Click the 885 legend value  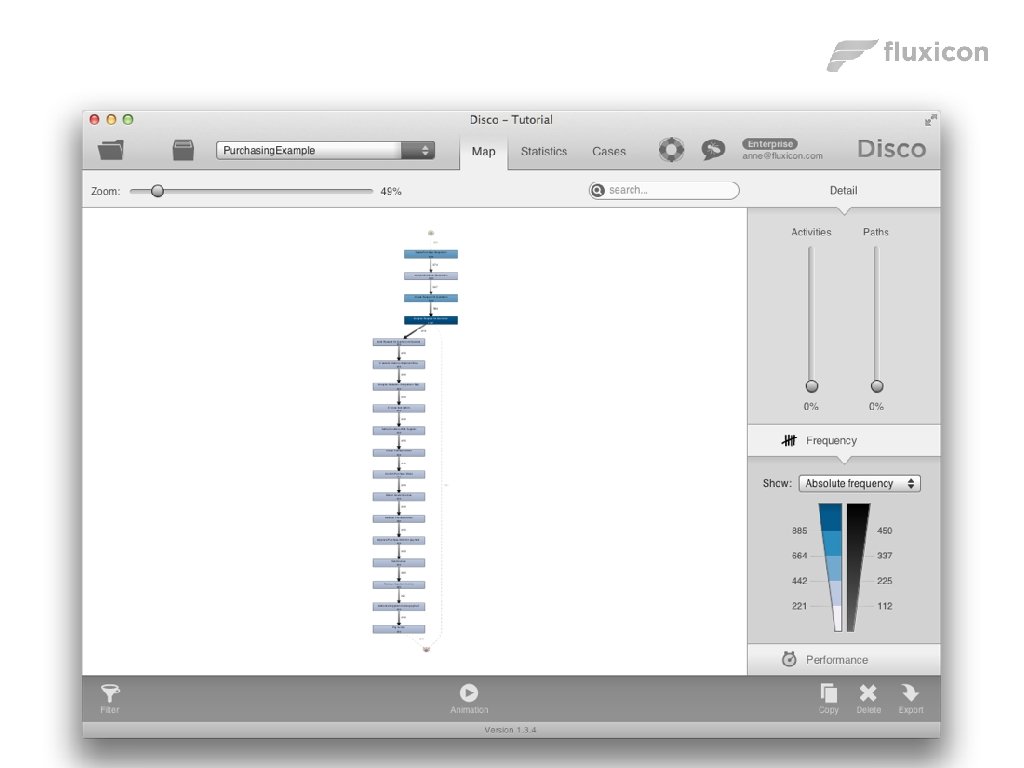799,530
